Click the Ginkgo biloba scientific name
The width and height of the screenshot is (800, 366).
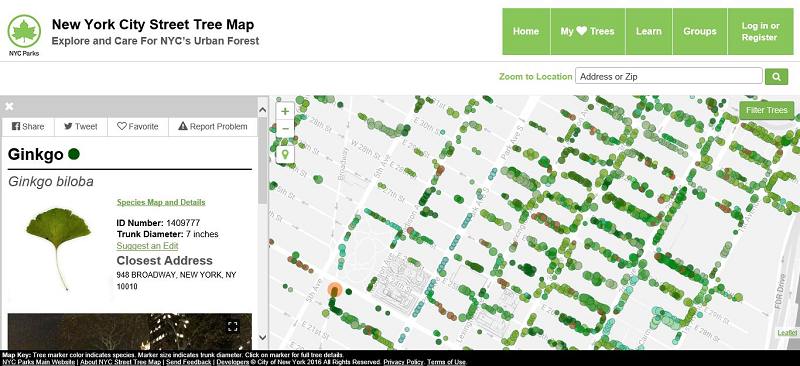click(51, 182)
